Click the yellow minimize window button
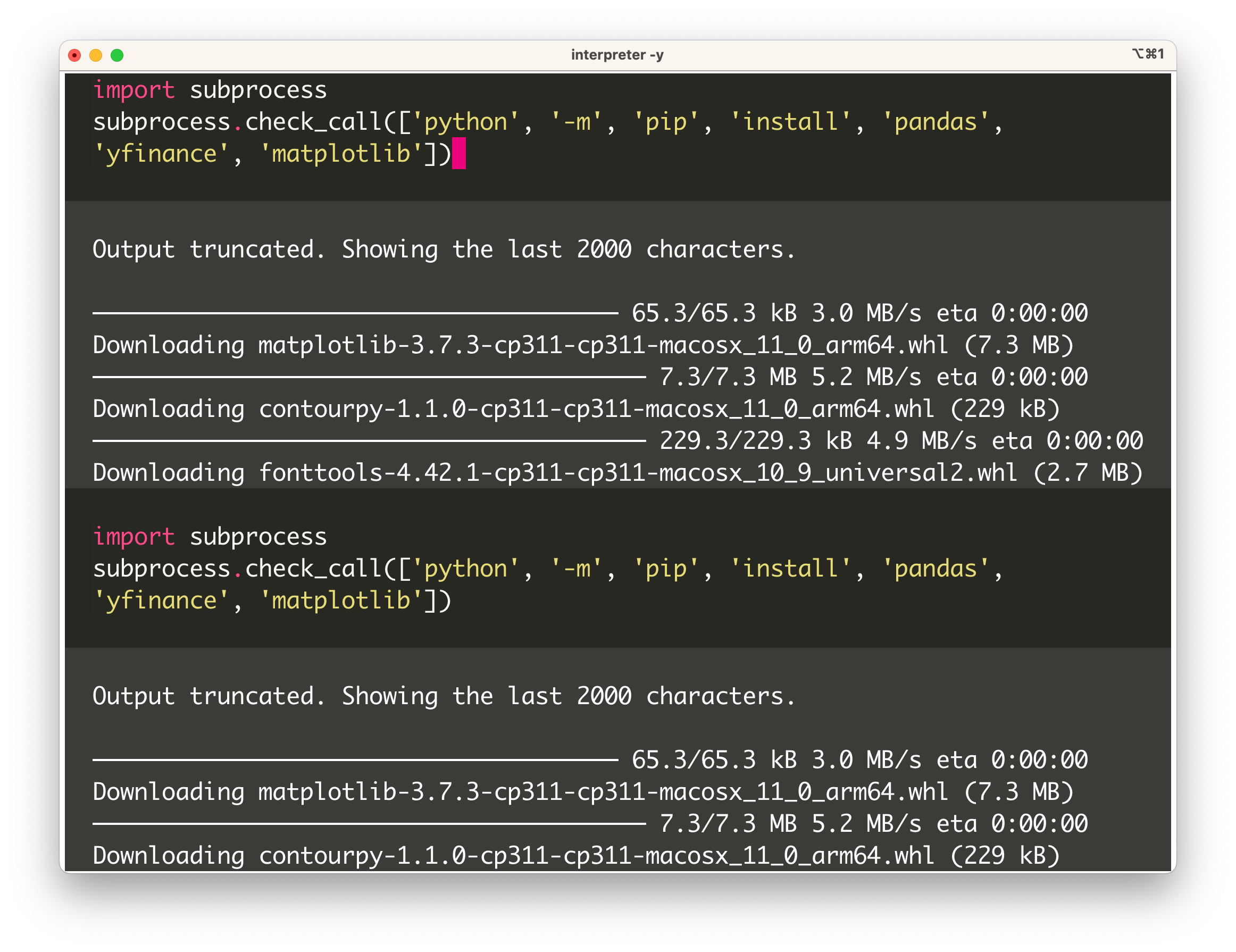Viewport: 1236px width, 952px height. (96, 55)
